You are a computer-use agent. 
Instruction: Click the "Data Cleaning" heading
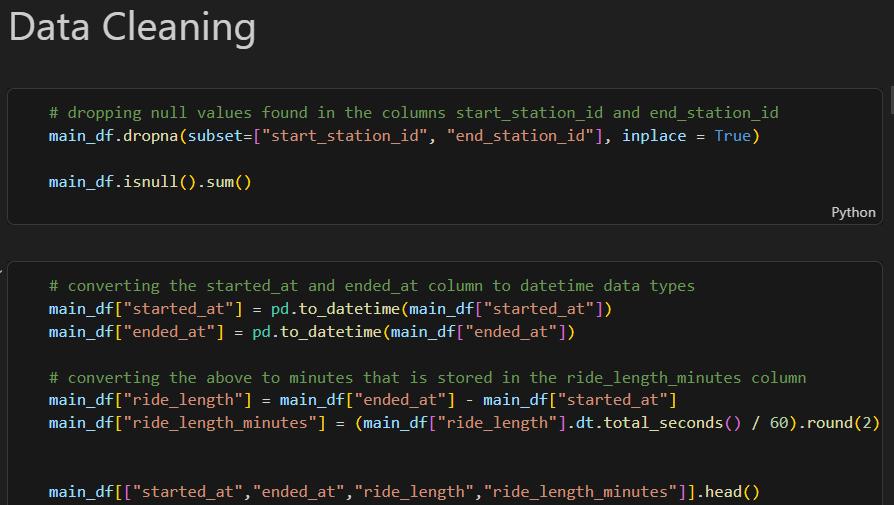(132, 27)
